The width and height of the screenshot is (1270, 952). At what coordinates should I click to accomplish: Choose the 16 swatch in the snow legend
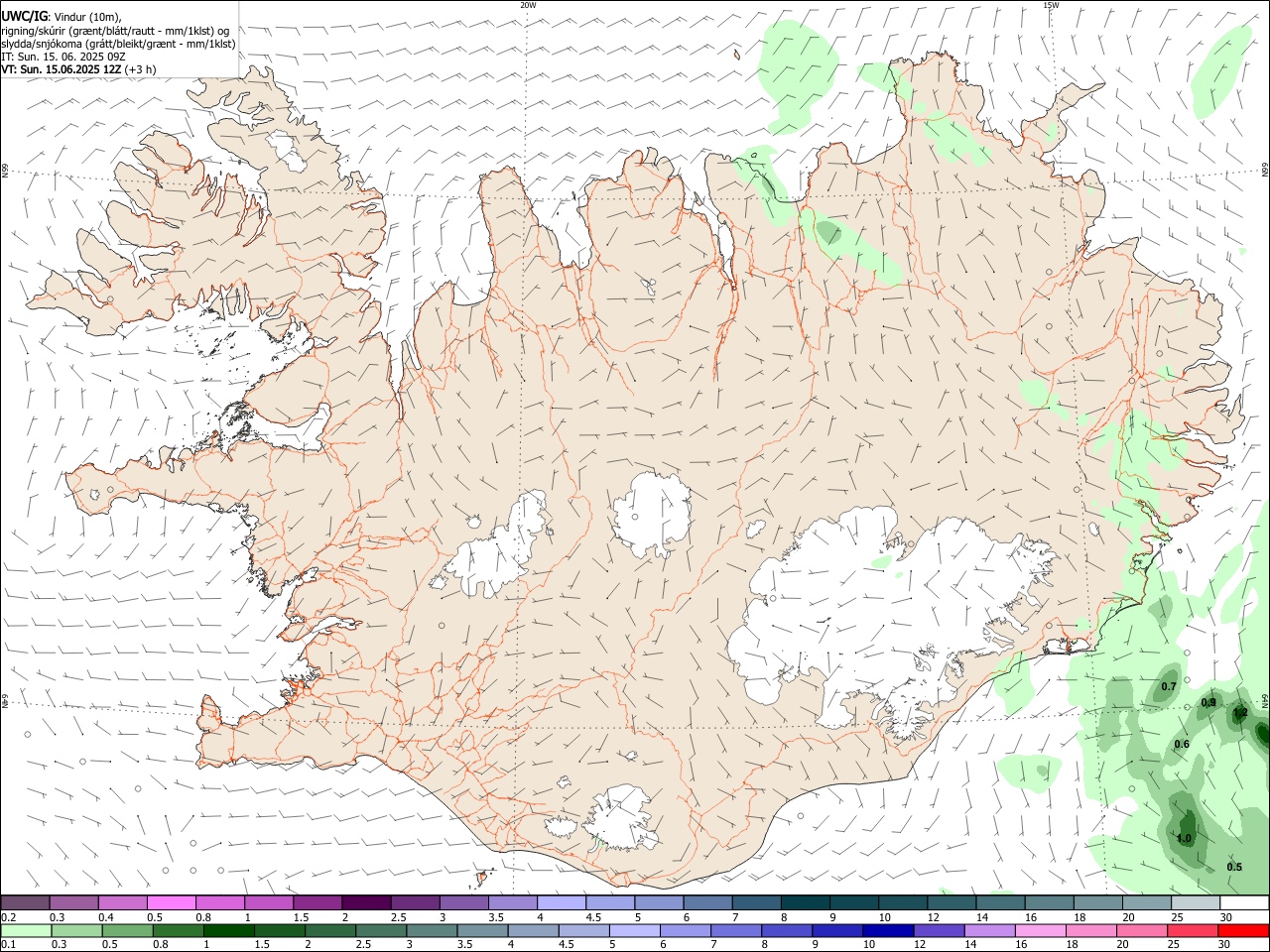pyautogui.click(x=1049, y=902)
